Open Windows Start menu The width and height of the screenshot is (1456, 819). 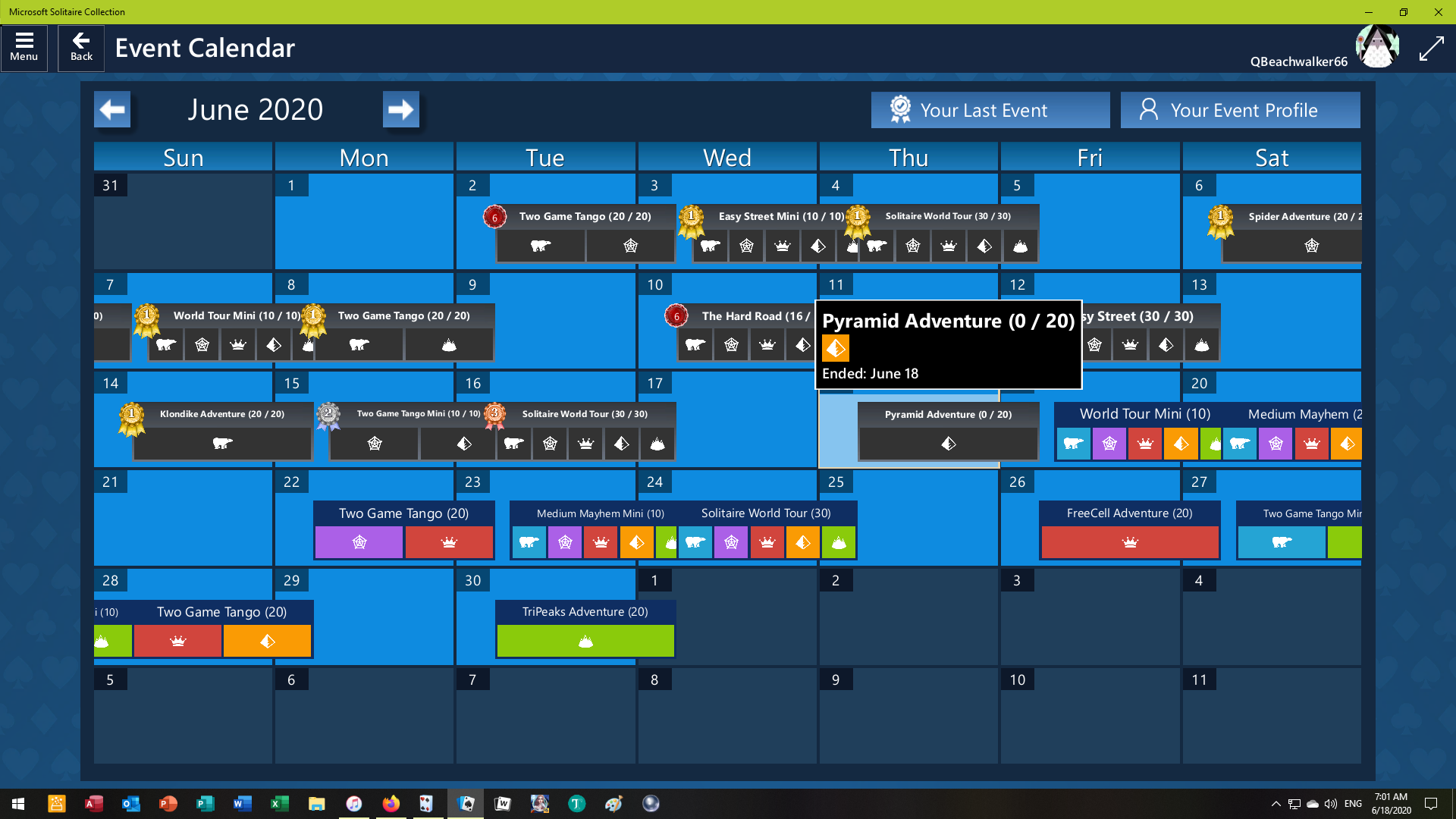tap(18, 804)
